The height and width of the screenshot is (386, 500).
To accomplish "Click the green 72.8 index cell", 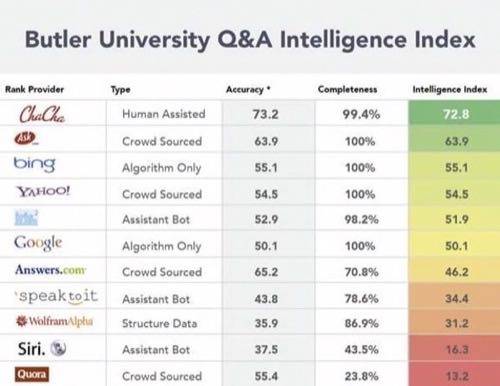I will pyautogui.click(x=454, y=113).
